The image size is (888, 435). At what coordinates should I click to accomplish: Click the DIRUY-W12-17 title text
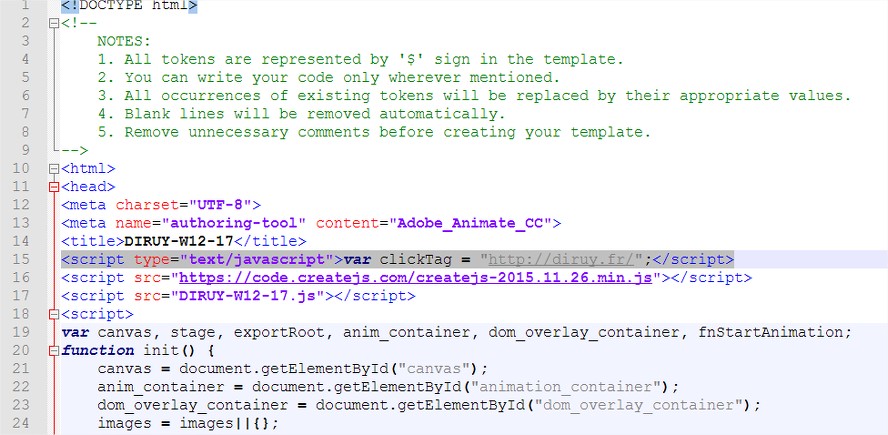click(179, 241)
